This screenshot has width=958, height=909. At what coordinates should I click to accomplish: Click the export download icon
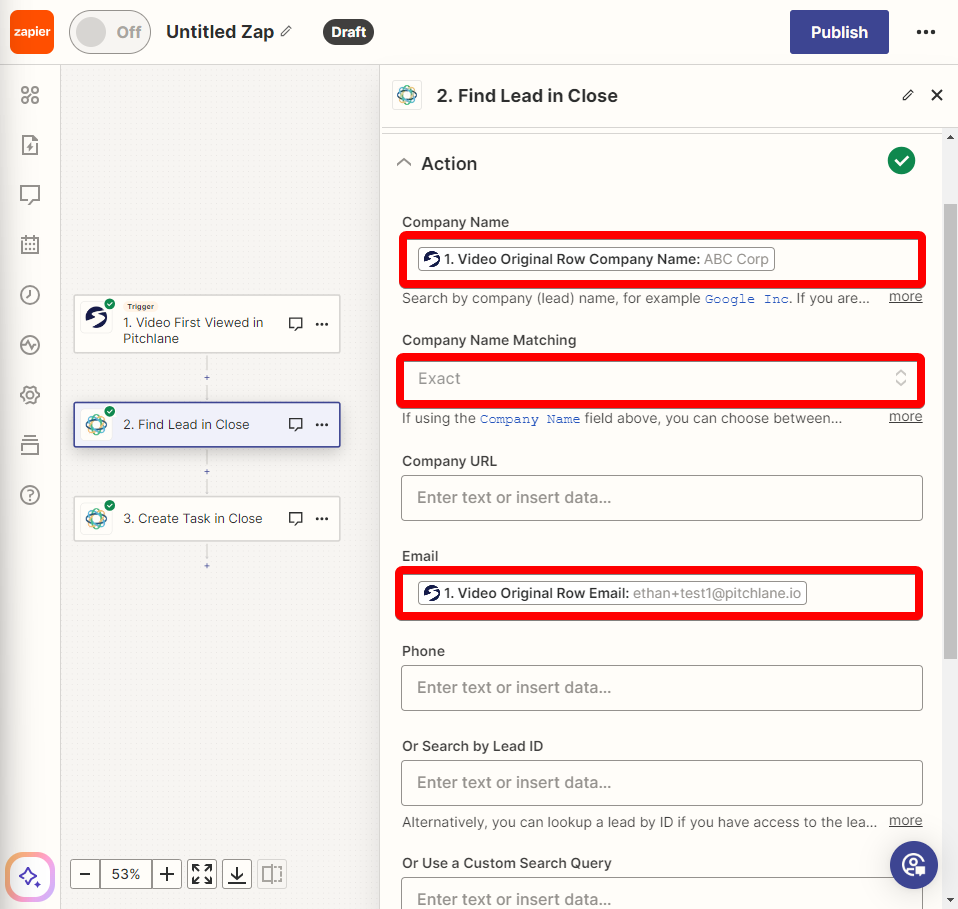pos(237,874)
